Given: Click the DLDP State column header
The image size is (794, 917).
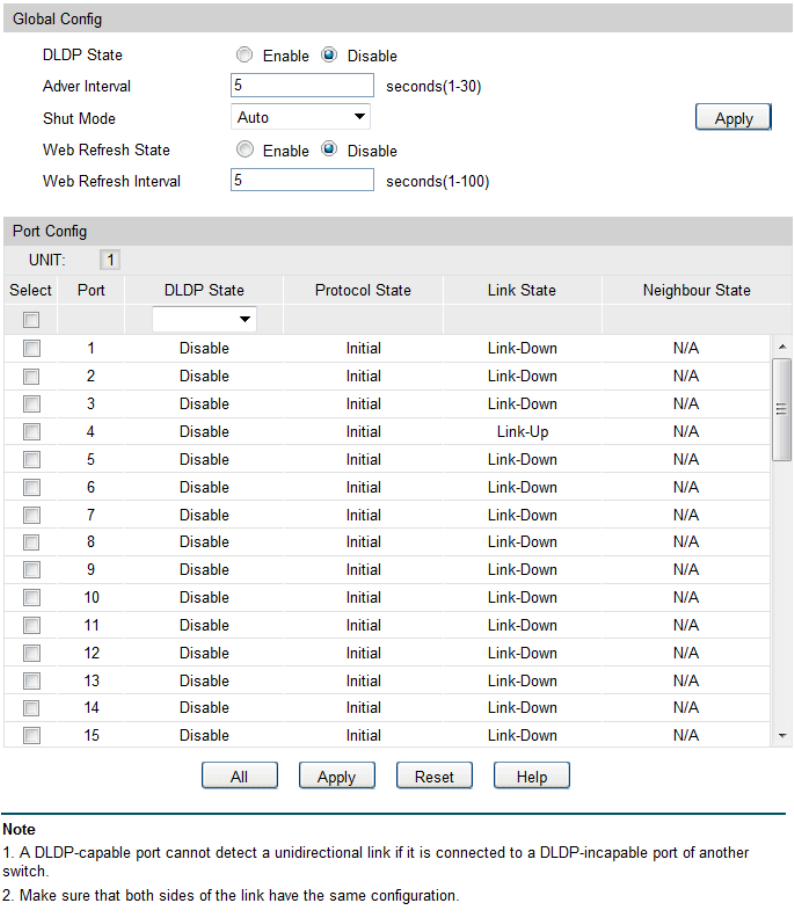Looking at the screenshot, I should point(204,290).
